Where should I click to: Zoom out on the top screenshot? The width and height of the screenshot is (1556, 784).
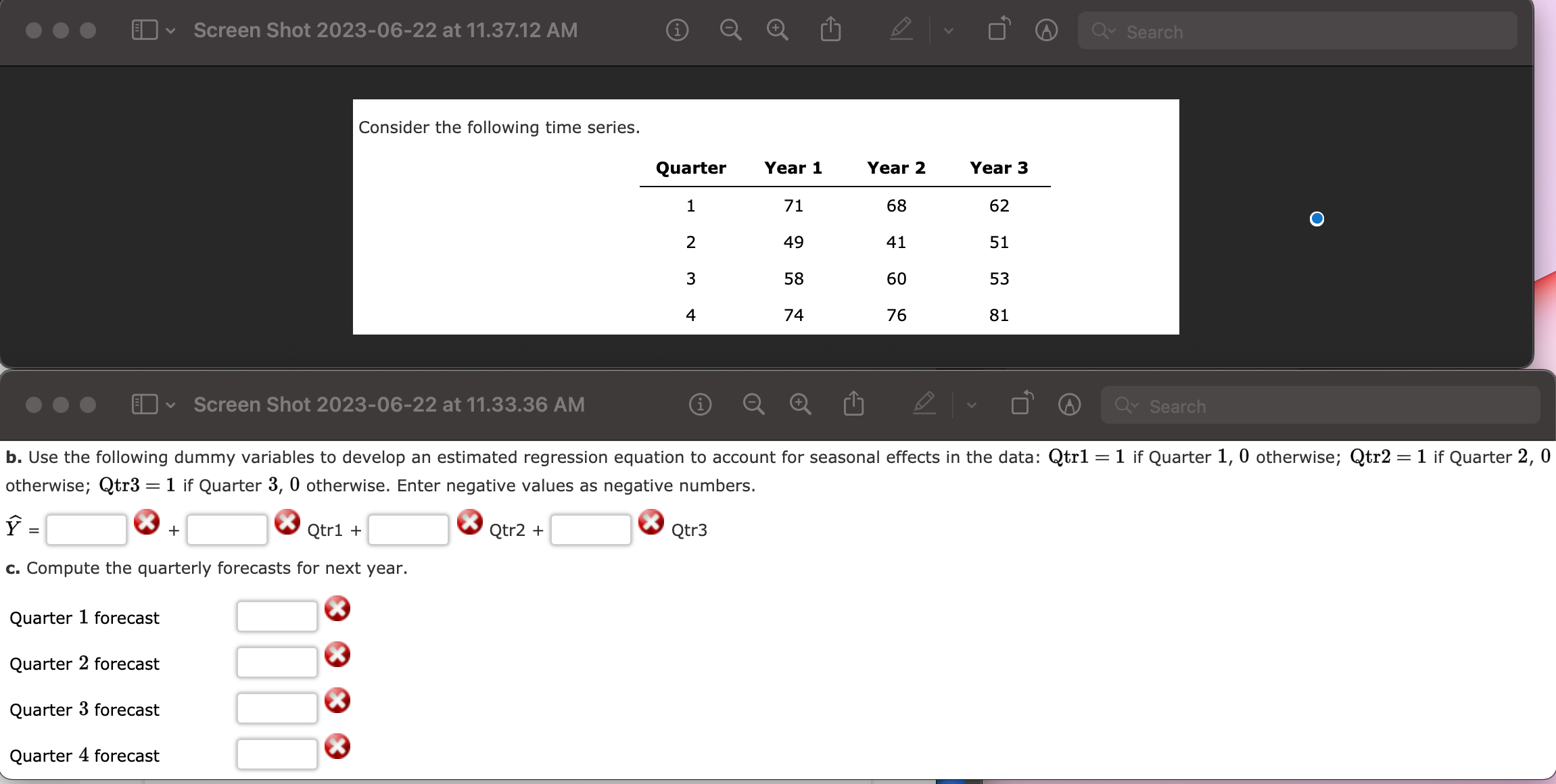click(730, 30)
